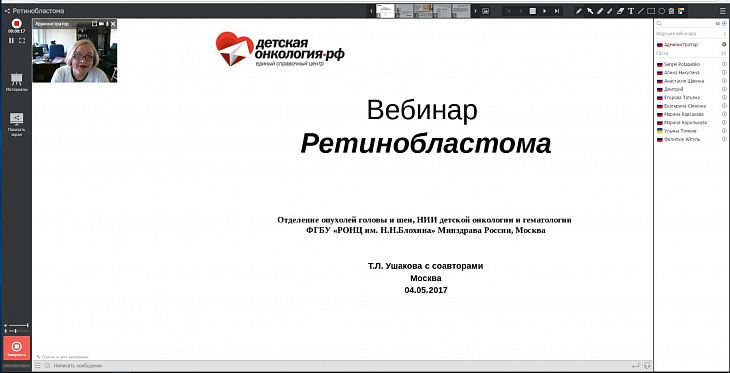
Task: Open info for Анастасия Шекина
Action: coord(724,81)
